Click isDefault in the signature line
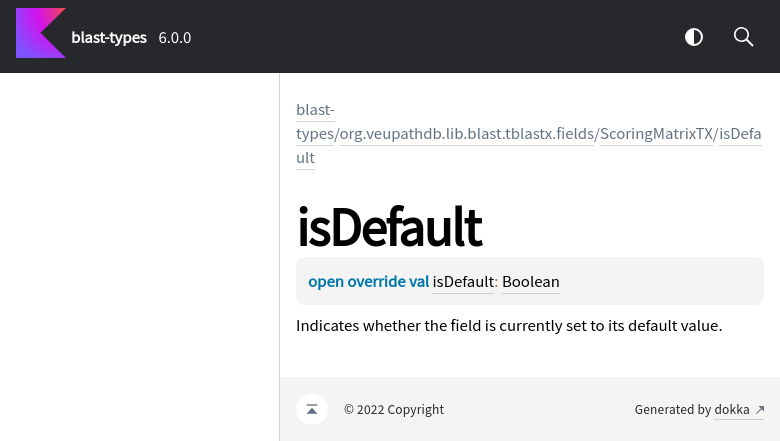Viewport: 780px width, 441px height. 463,282
